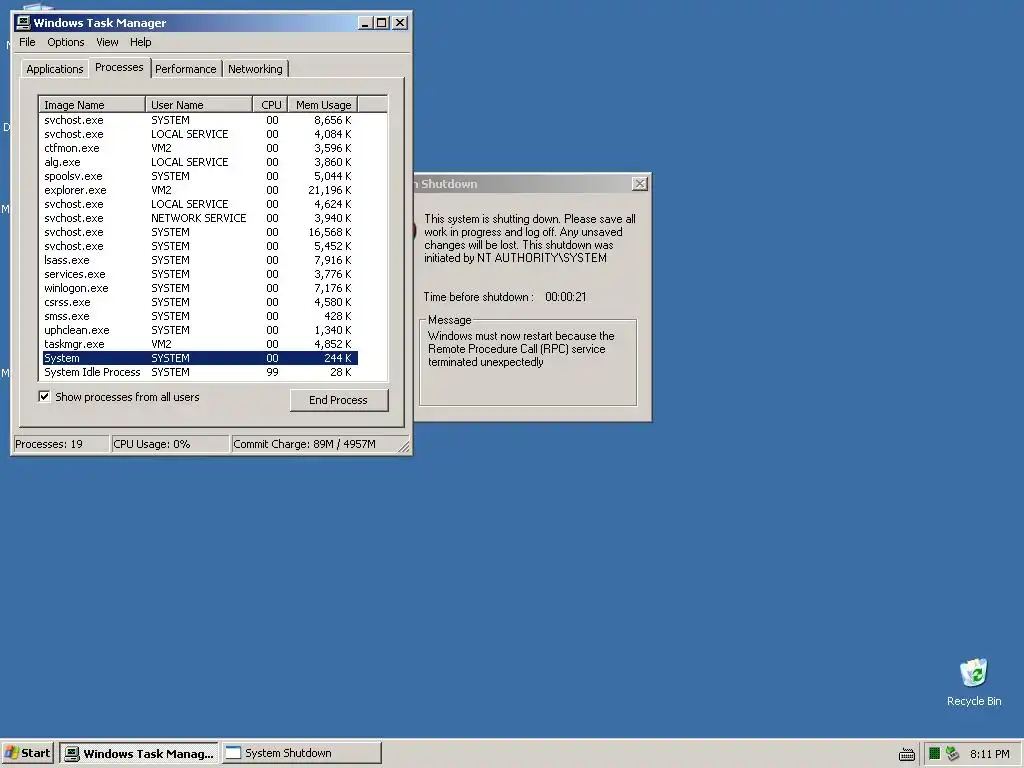Select svchost.exe using 4,084 K
Screen dimensions: 1024x768
point(200,134)
